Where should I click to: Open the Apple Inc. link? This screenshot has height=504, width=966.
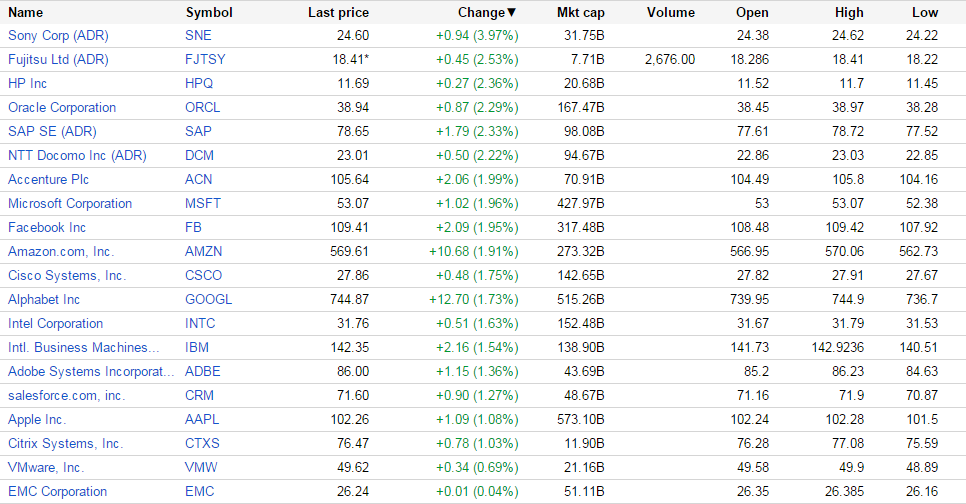pos(37,419)
